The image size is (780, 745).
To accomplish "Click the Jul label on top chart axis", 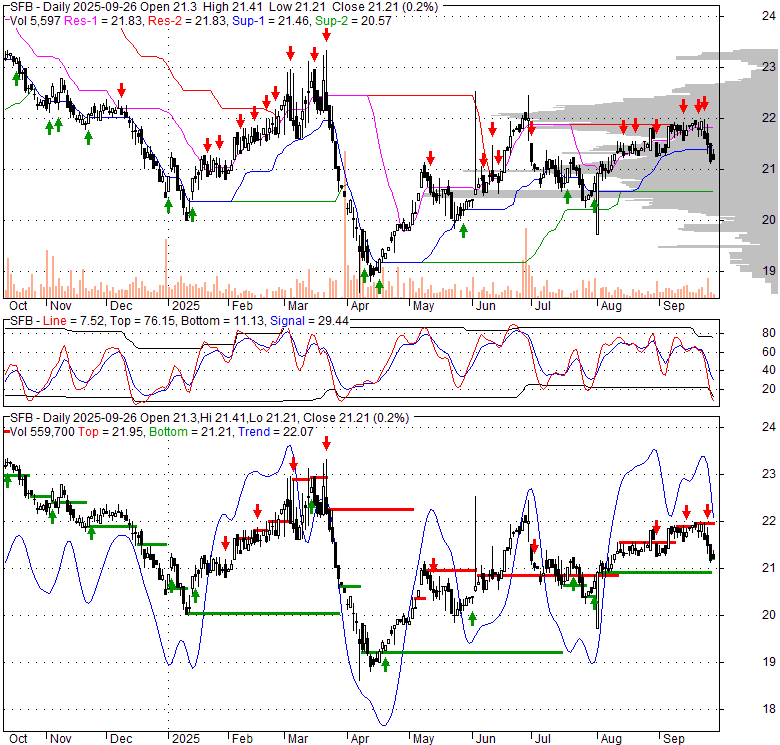I will [x=542, y=306].
